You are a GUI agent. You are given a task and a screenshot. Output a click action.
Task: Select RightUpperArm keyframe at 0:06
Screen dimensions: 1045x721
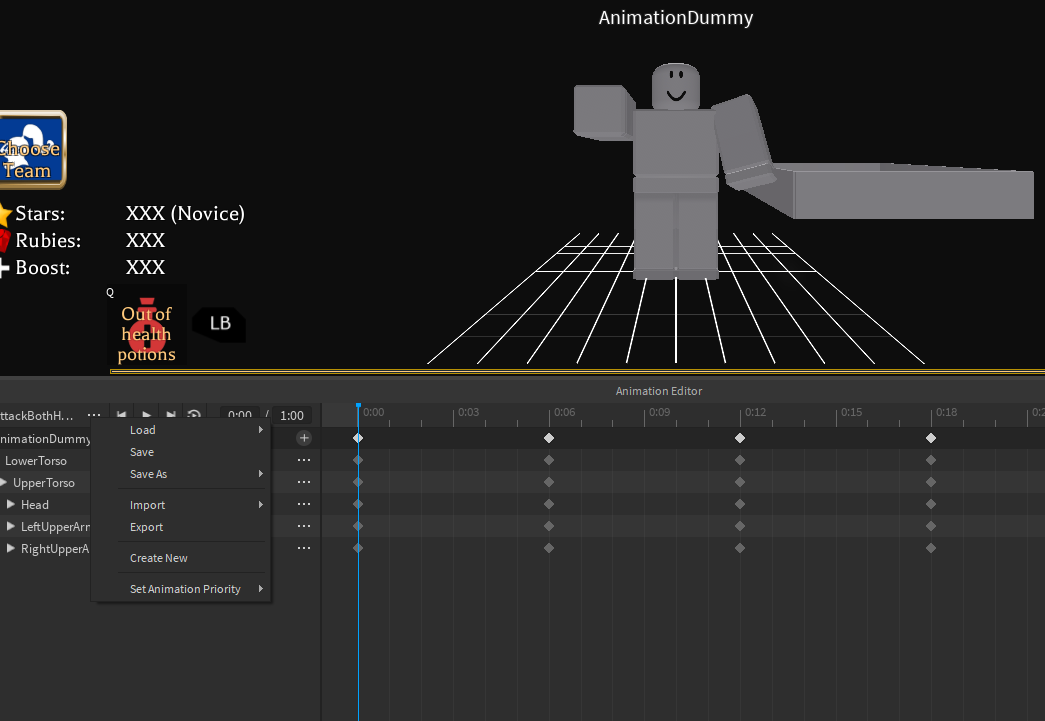[549, 548]
